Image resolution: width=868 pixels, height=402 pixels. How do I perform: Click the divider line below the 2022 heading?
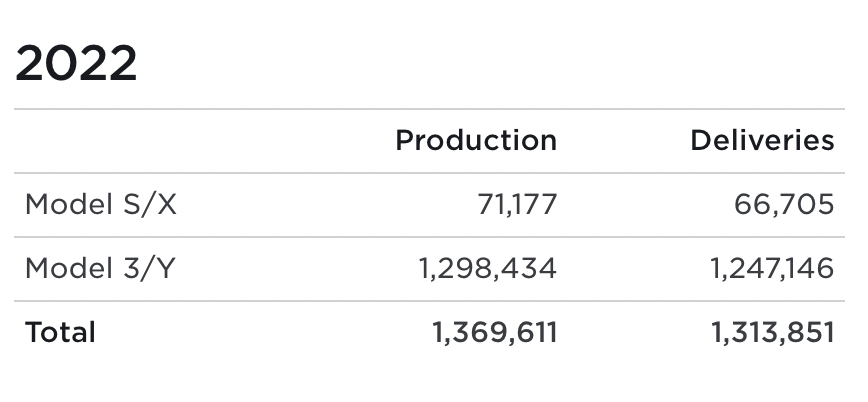coord(430,109)
